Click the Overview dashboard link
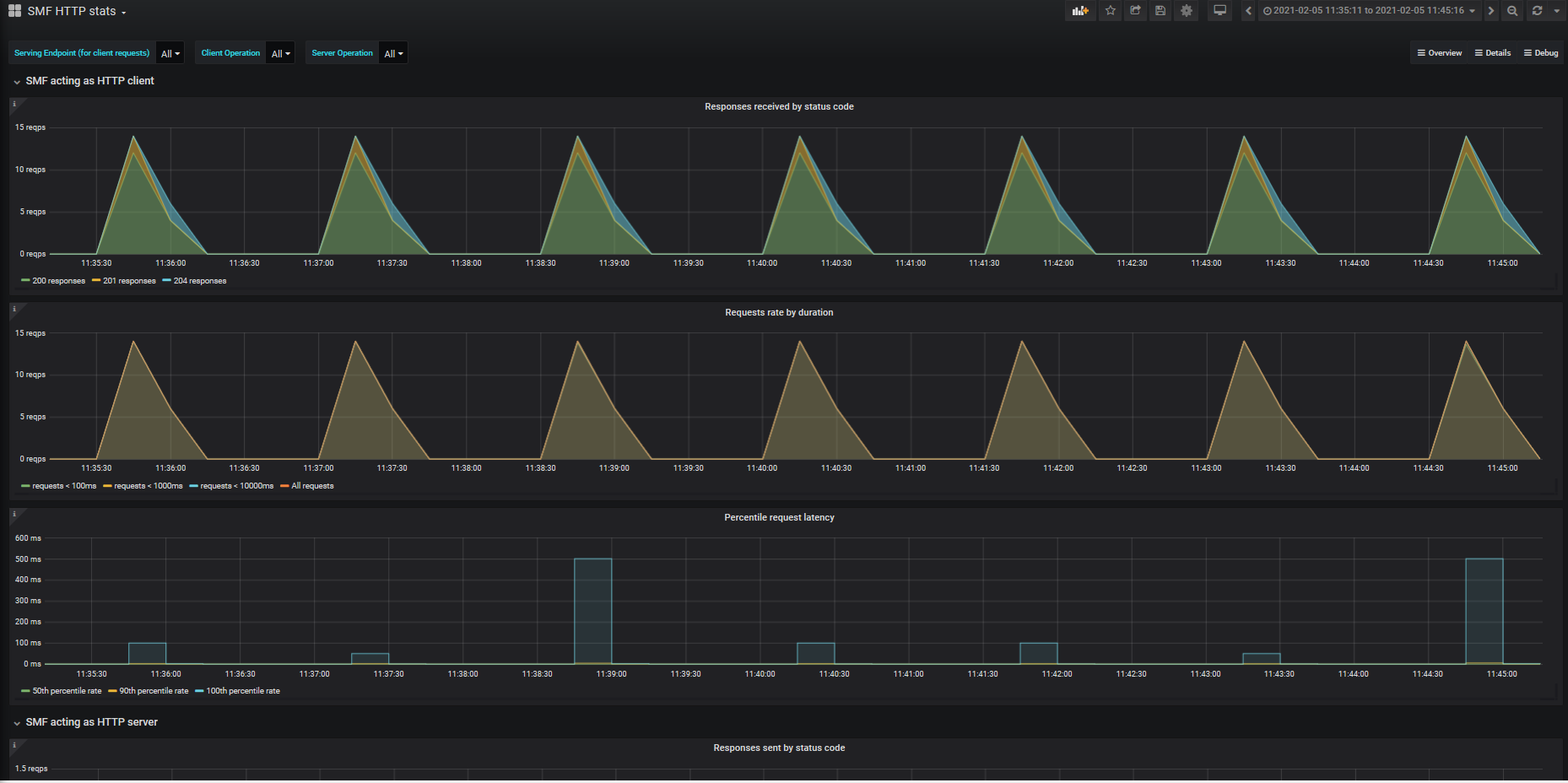The width and height of the screenshot is (1568, 783). [x=1440, y=53]
